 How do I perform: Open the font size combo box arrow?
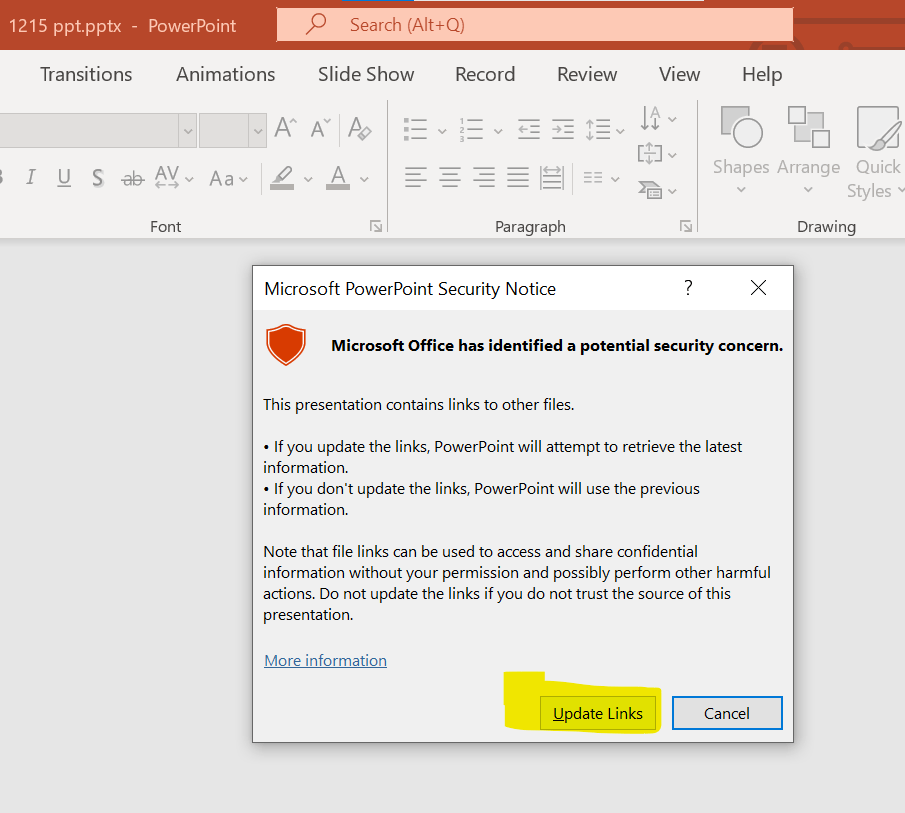click(x=258, y=131)
